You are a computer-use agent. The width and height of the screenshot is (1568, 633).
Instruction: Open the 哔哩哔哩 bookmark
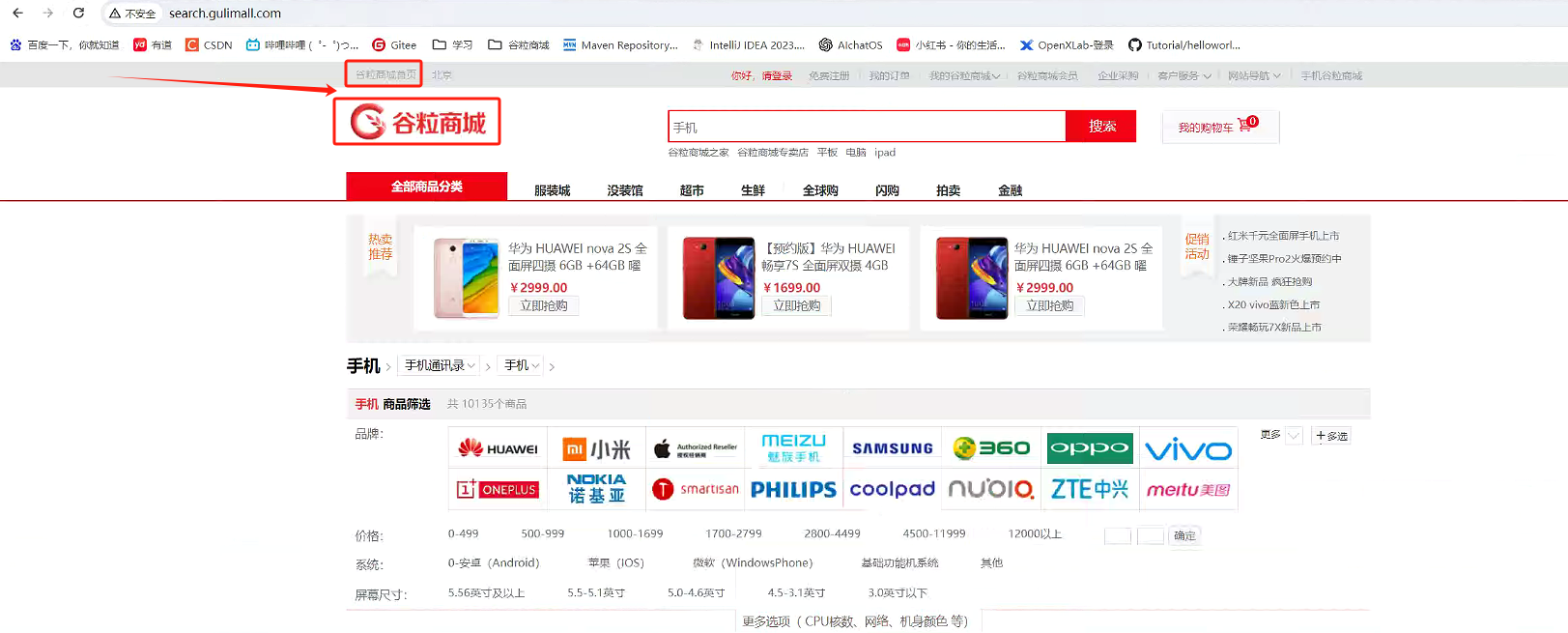coord(302,44)
